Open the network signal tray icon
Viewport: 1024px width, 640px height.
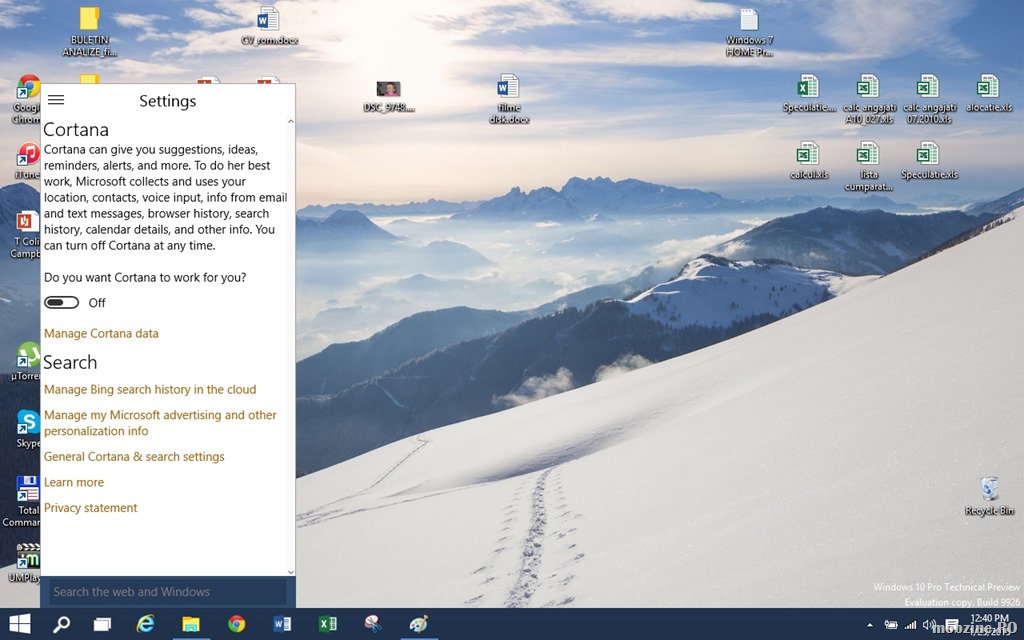click(x=910, y=625)
